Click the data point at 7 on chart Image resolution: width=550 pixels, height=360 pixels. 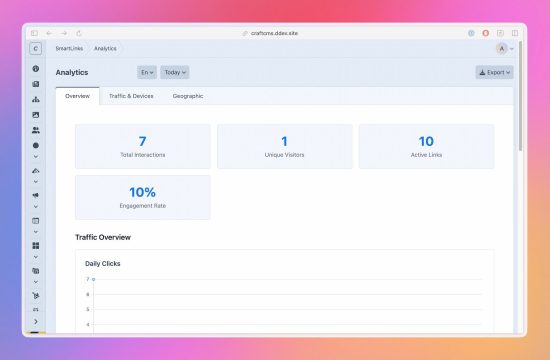(94, 279)
